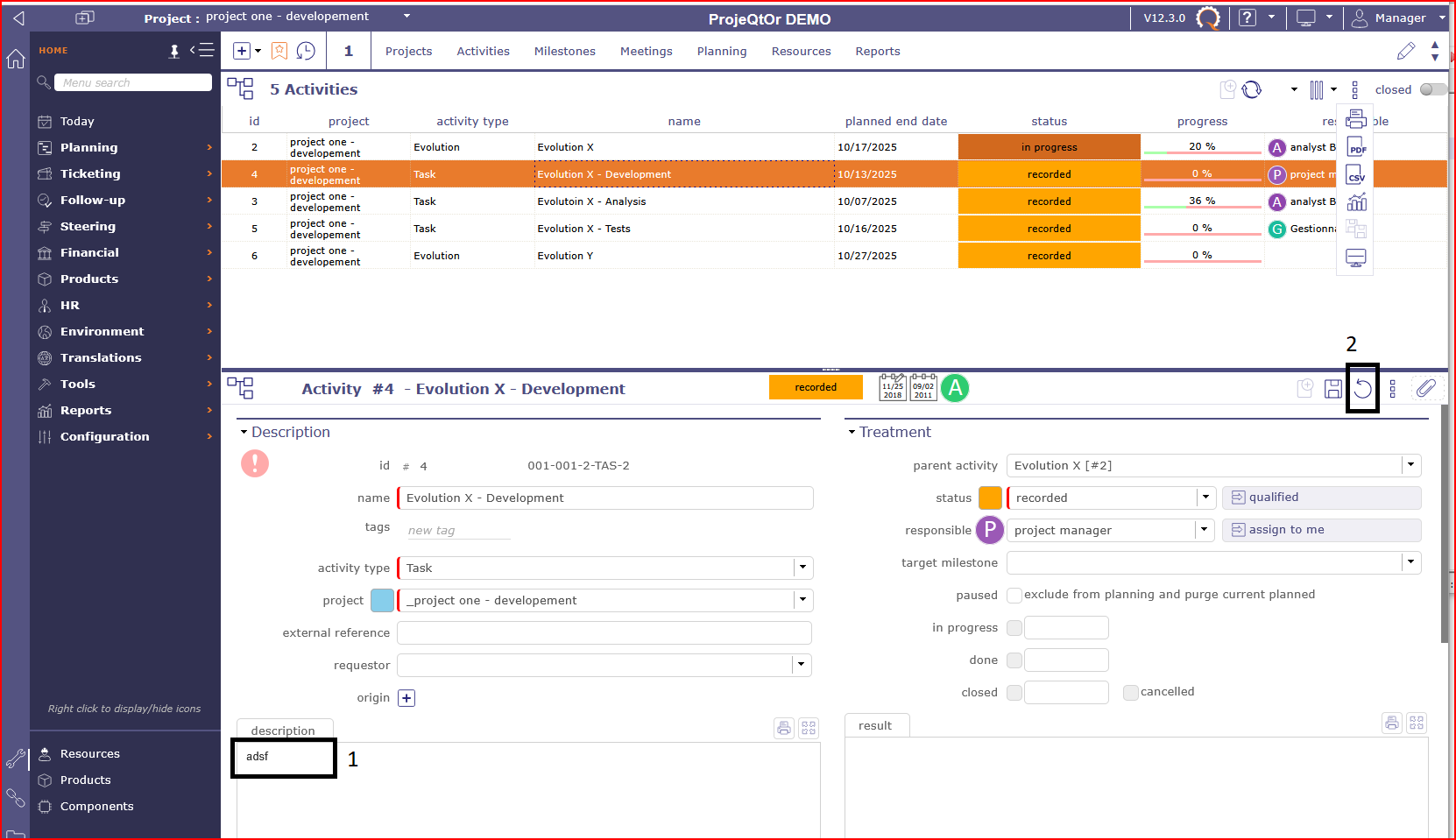Export the list to PDF
Viewport: 1456px width, 840px height.
[x=1355, y=147]
